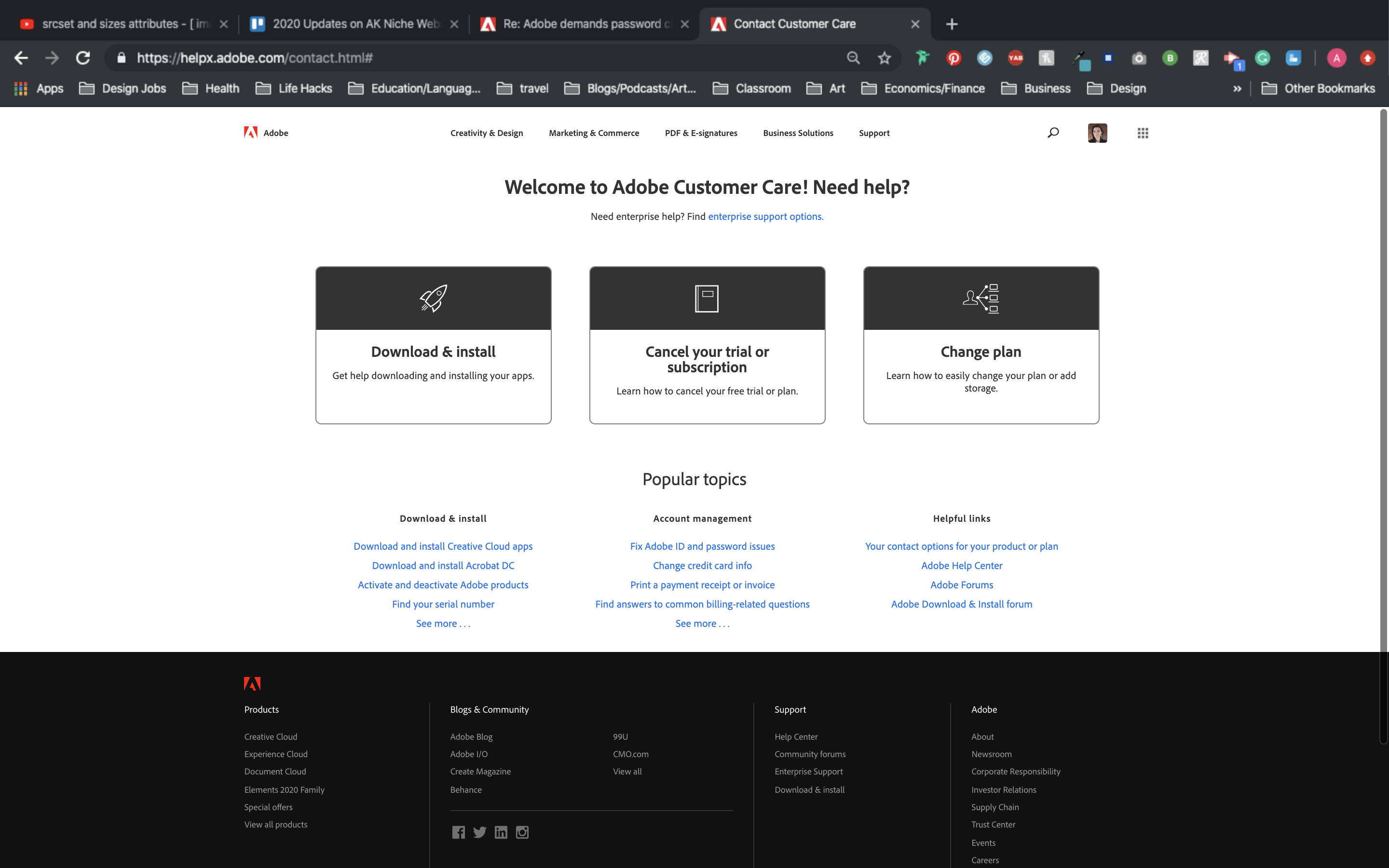
Task: Click the Adobe logo in footer
Action: tap(252, 683)
